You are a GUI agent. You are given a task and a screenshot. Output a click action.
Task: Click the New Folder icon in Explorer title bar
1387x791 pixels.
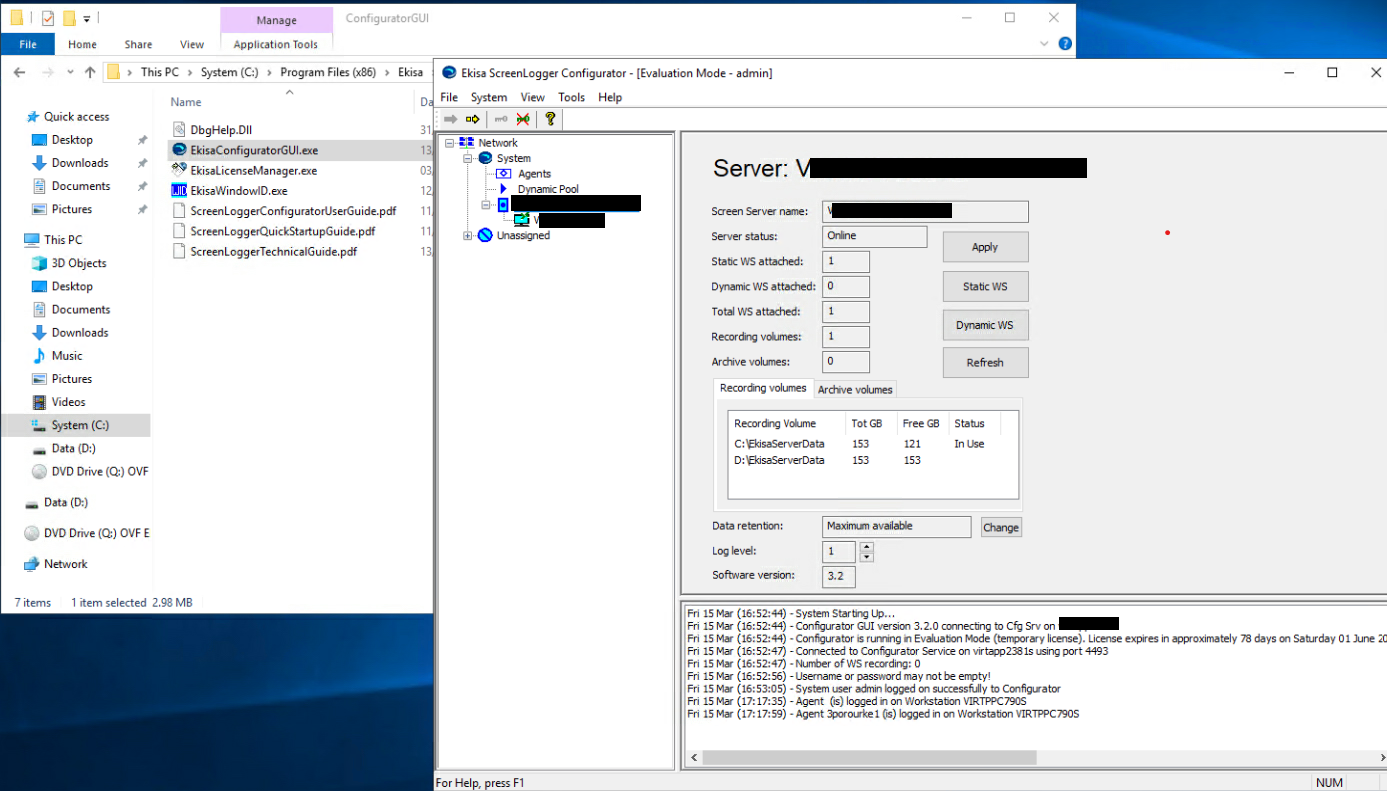pyautogui.click(x=69, y=18)
